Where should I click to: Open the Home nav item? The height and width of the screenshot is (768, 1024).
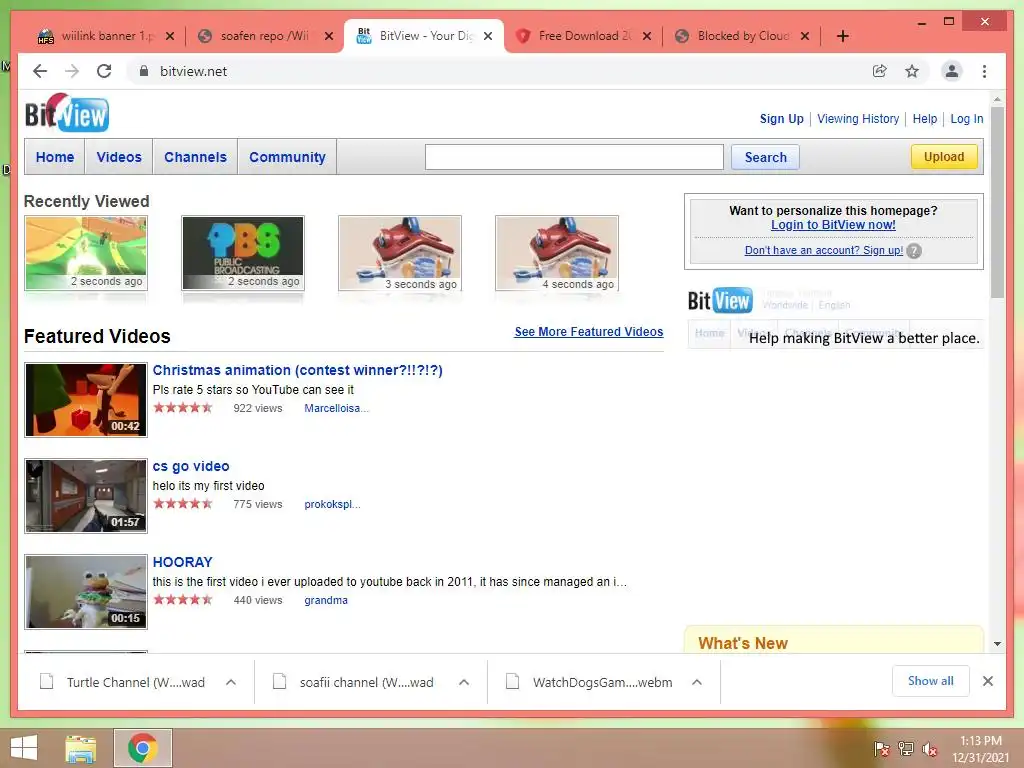(55, 157)
